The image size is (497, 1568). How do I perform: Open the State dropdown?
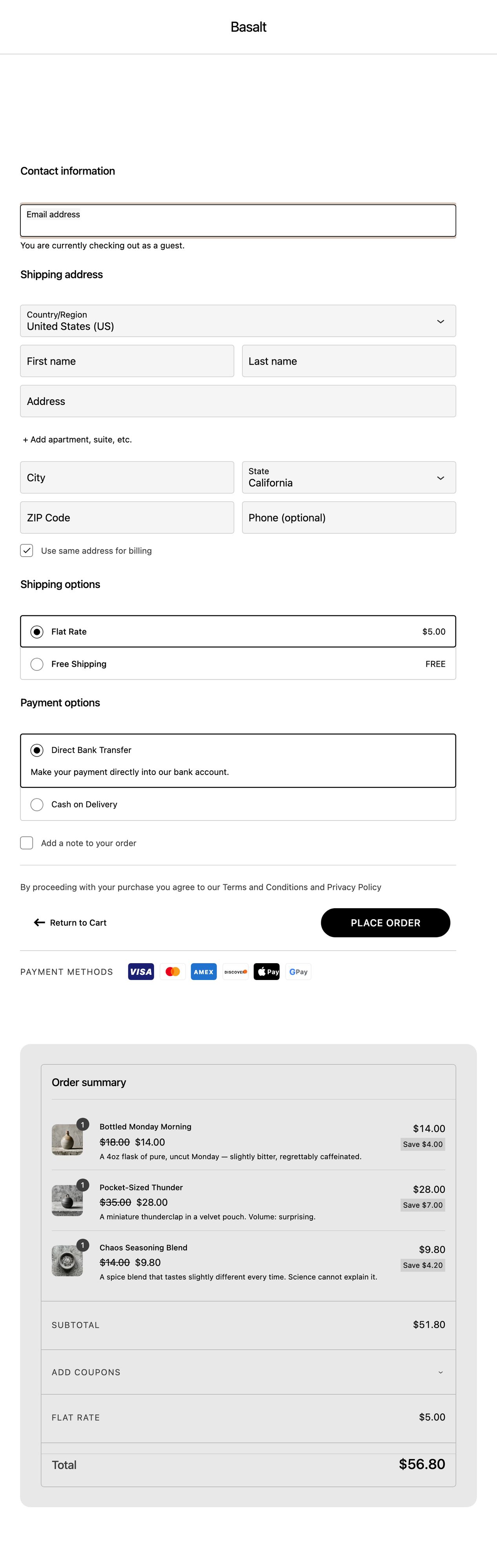[348, 478]
